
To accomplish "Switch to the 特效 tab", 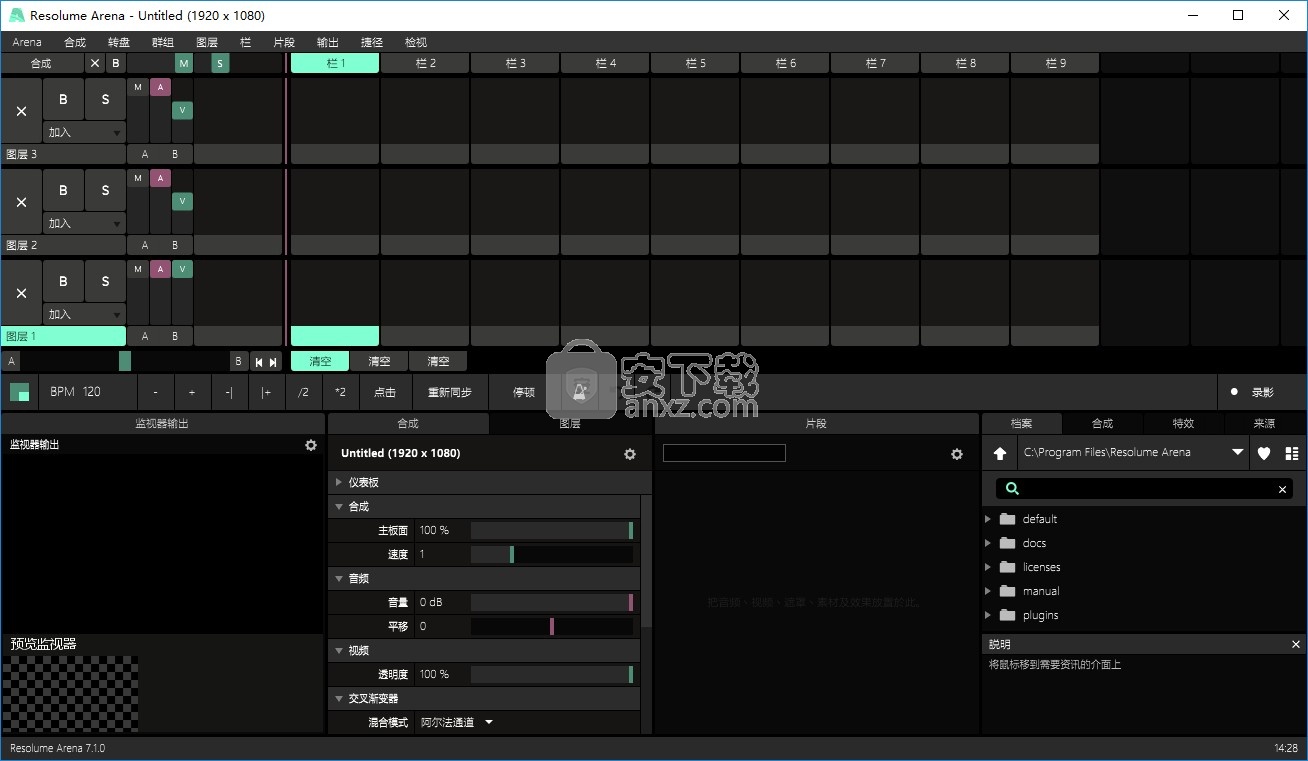I will [x=1183, y=423].
